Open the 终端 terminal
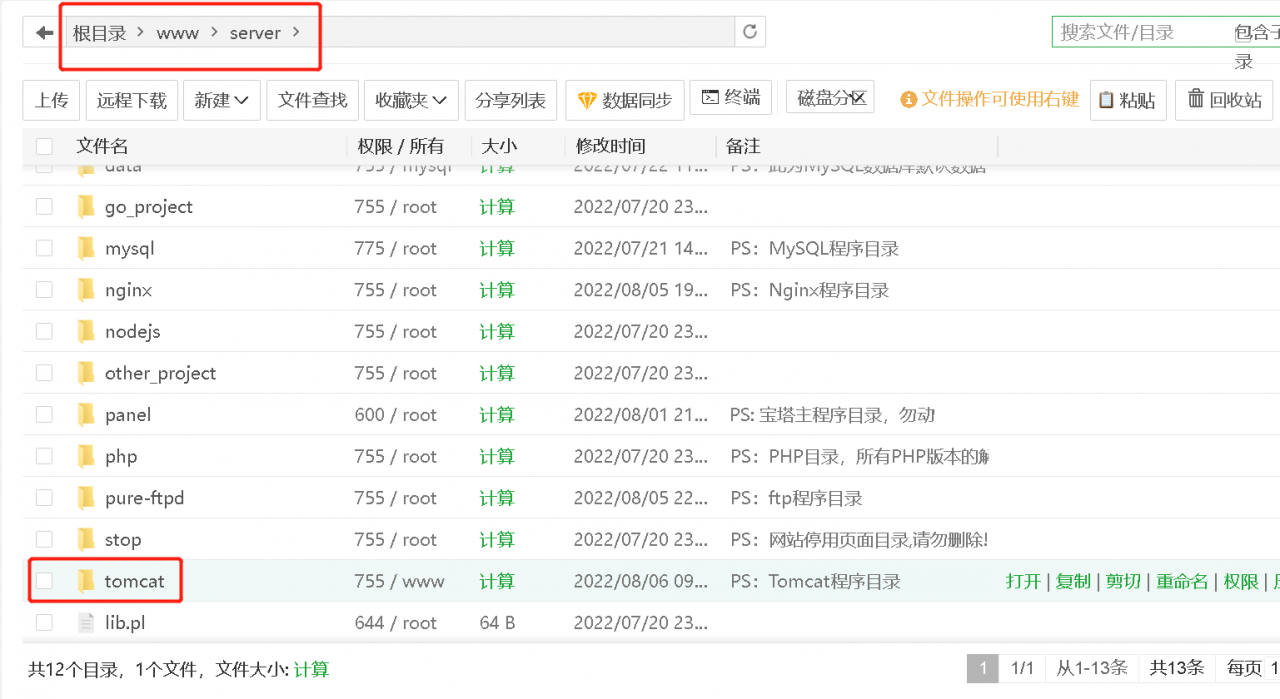Screen dimensions: 1280x699 pos(731,97)
